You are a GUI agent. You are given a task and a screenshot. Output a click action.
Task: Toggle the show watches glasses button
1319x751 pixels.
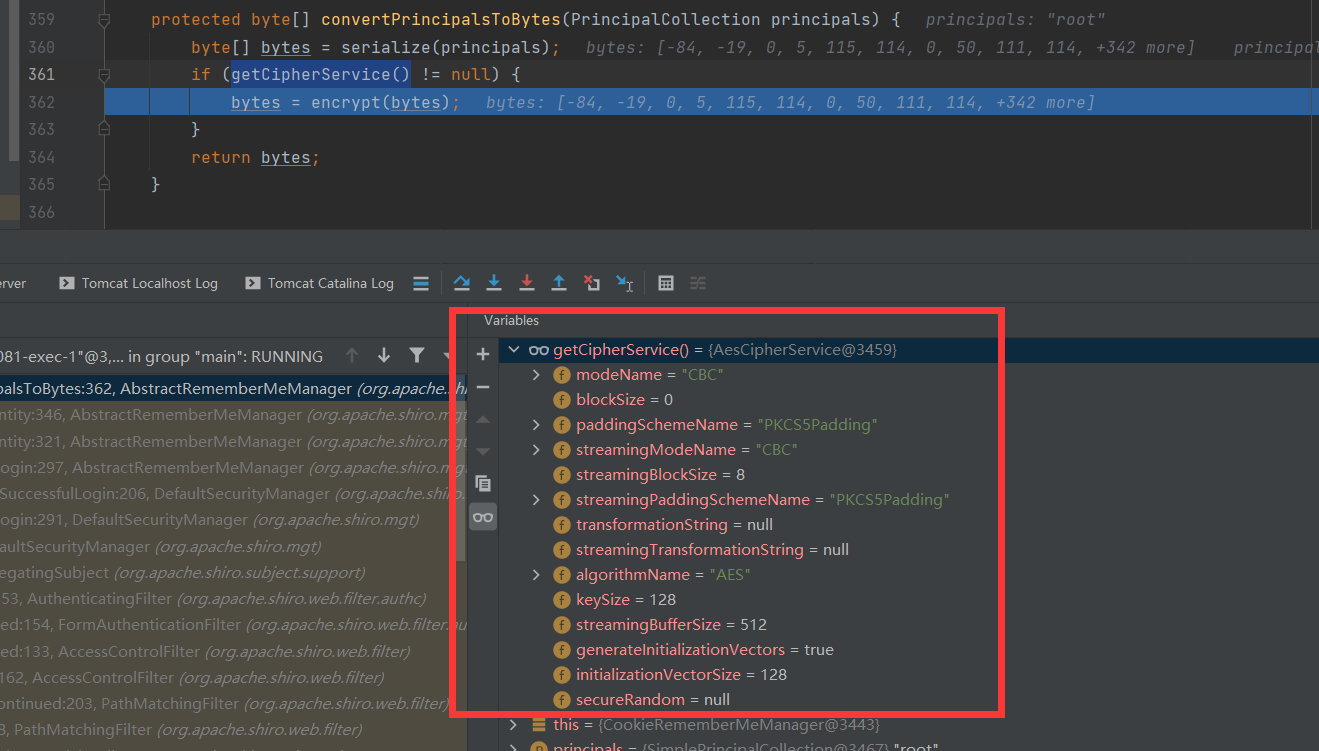[x=483, y=517]
